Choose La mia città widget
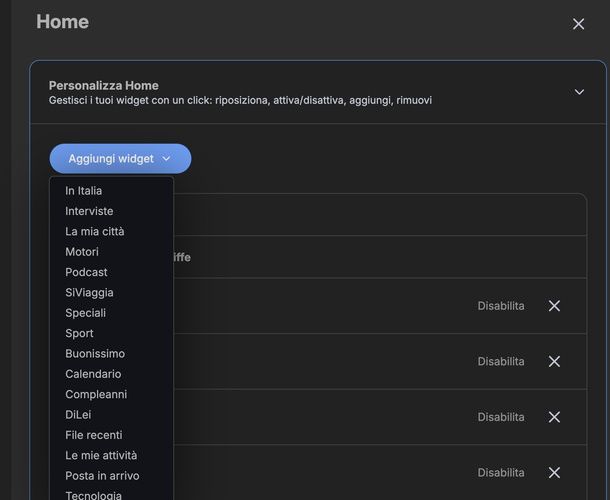610x500 pixels. coord(95,232)
